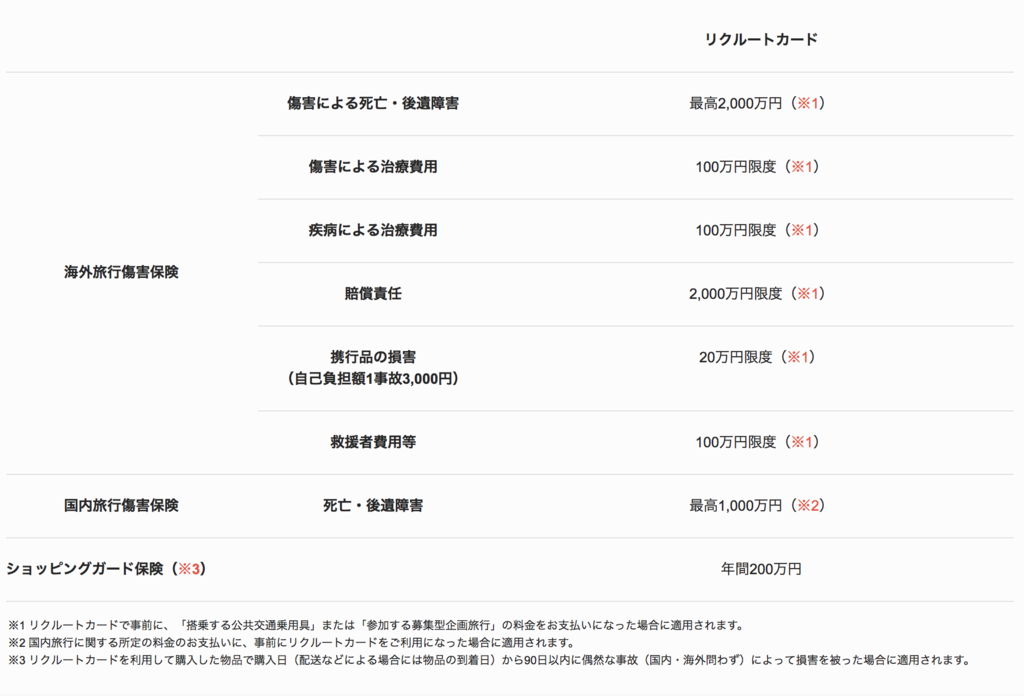1024x696 pixels.
Task: Click the 救援者費用等 label
Action: [373, 442]
